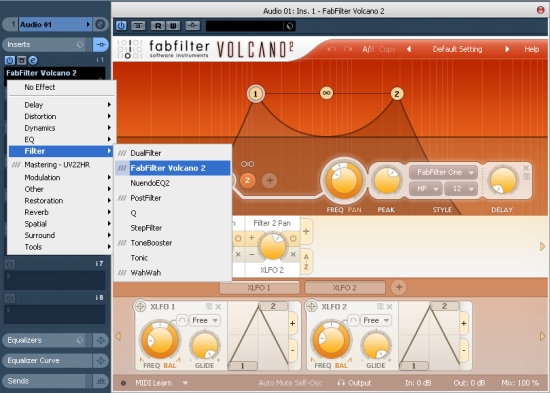The height and width of the screenshot is (393, 550).
Task: Click the add XLFO plus button
Action: pyautogui.click(x=399, y=287)
